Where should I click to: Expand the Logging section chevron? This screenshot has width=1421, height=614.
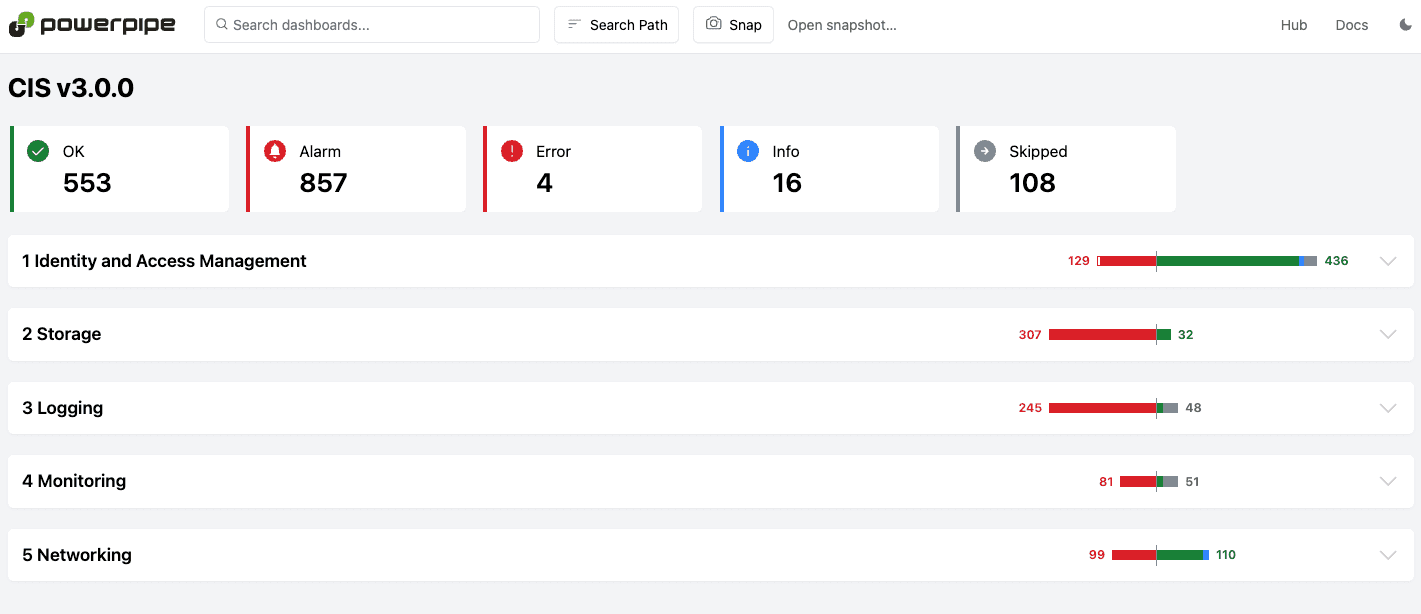1388,408
